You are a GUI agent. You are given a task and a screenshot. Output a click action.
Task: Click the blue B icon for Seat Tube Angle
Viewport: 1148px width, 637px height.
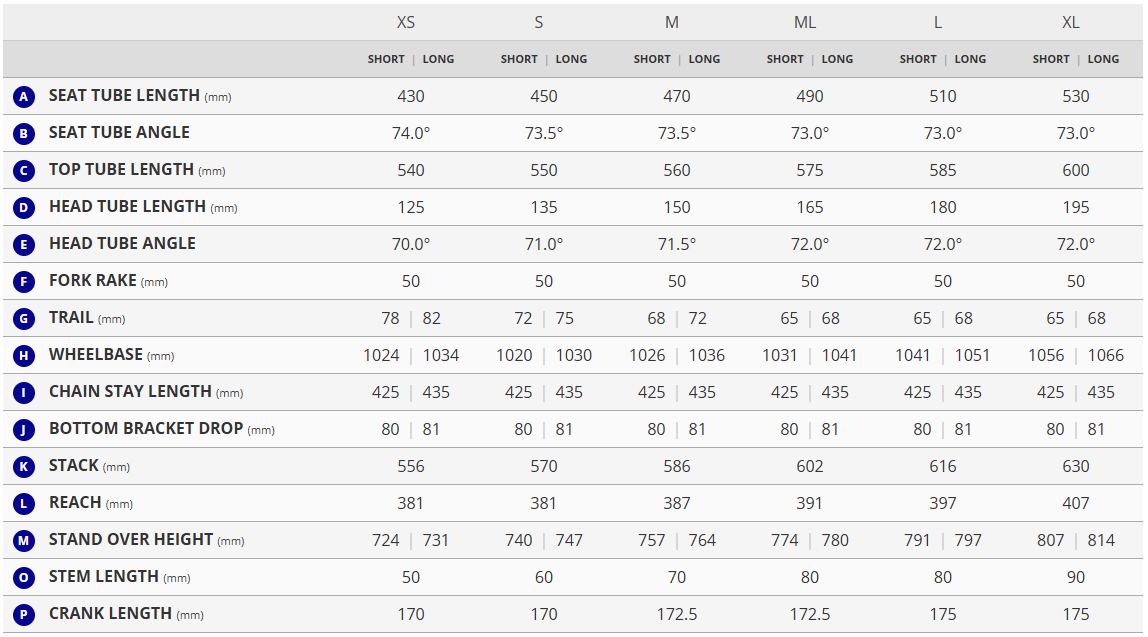tap(24, 134)
